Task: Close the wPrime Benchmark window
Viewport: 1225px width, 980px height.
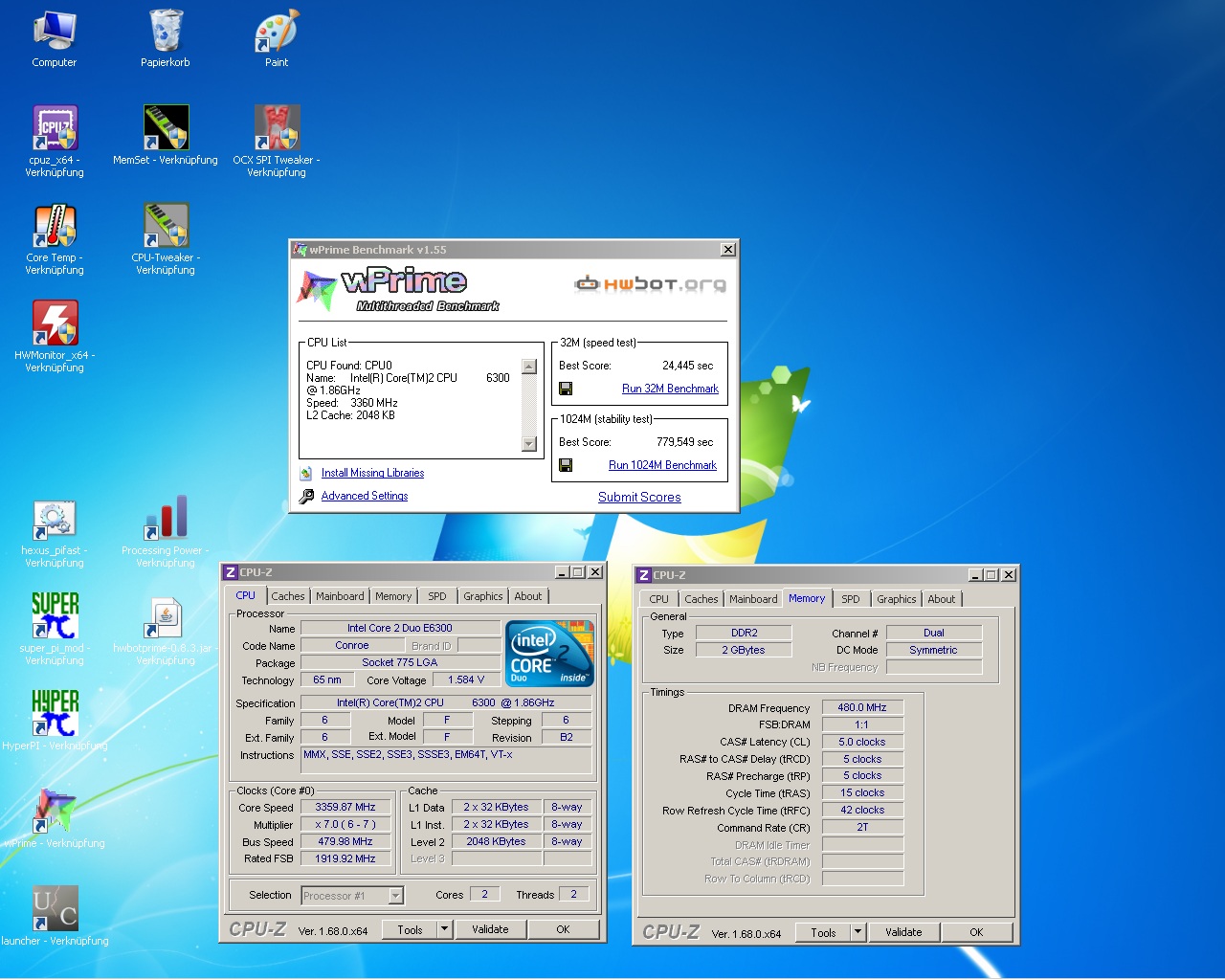Action: tap(728, 250)
